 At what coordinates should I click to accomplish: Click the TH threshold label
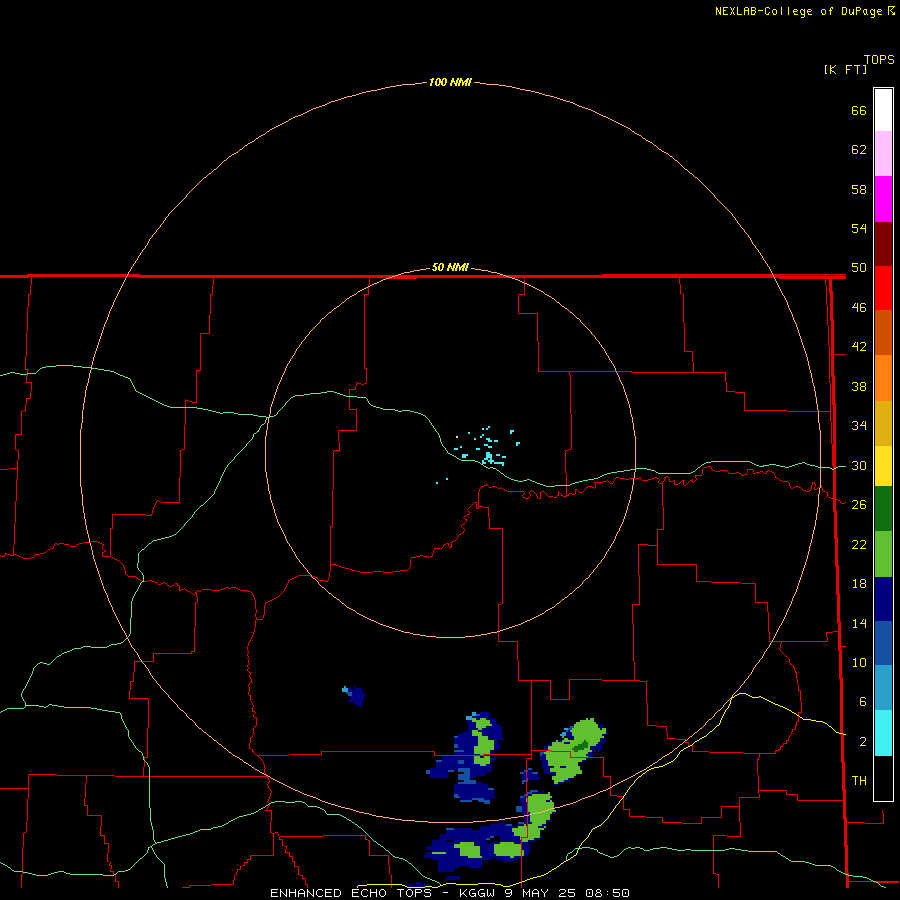(859, 780)
